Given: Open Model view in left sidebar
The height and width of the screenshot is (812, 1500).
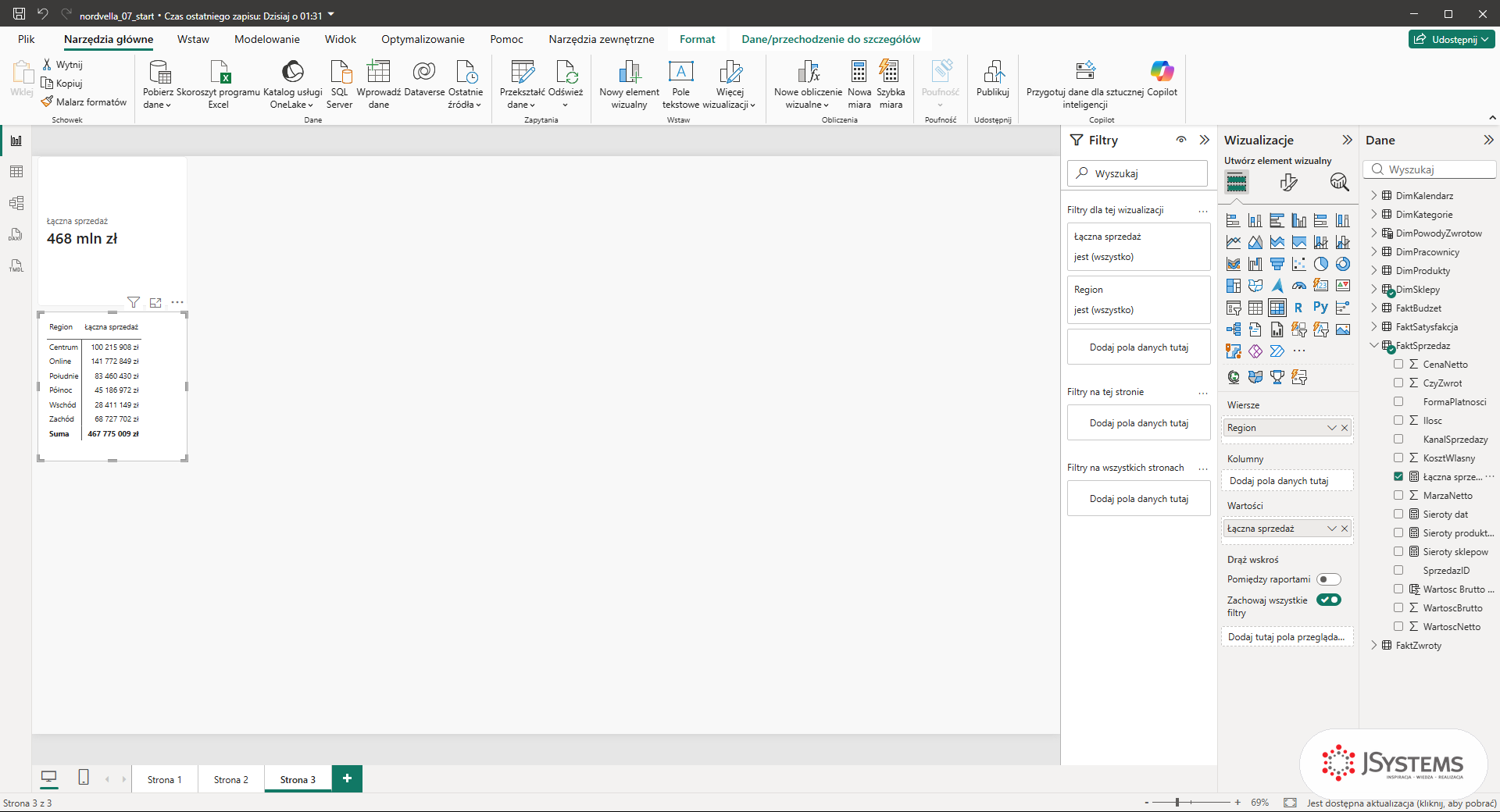Looking at the screenshot, I should [x=16, y=203].
